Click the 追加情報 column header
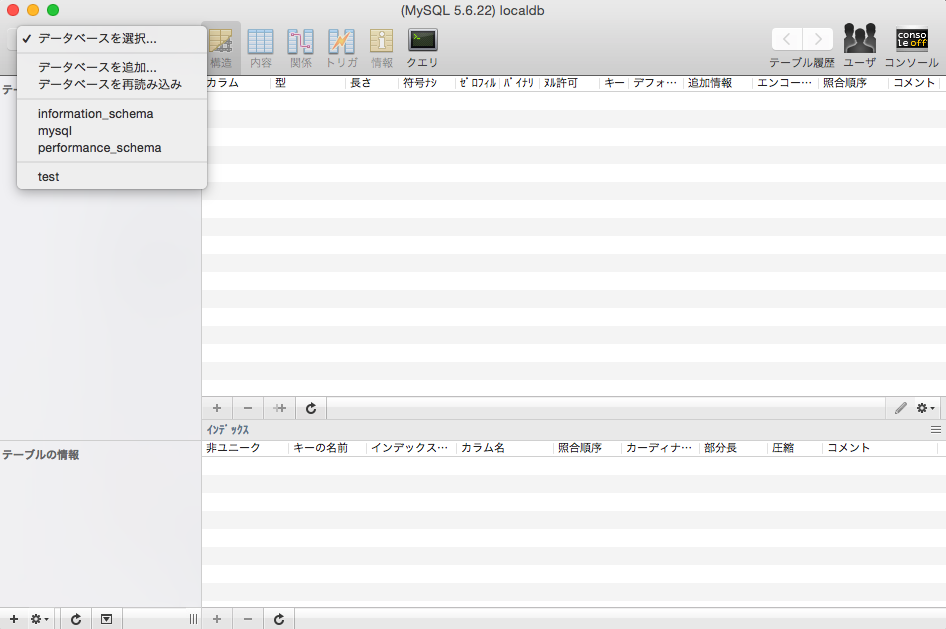This screenshot has height=629, width=946. (x=718, y=83)
